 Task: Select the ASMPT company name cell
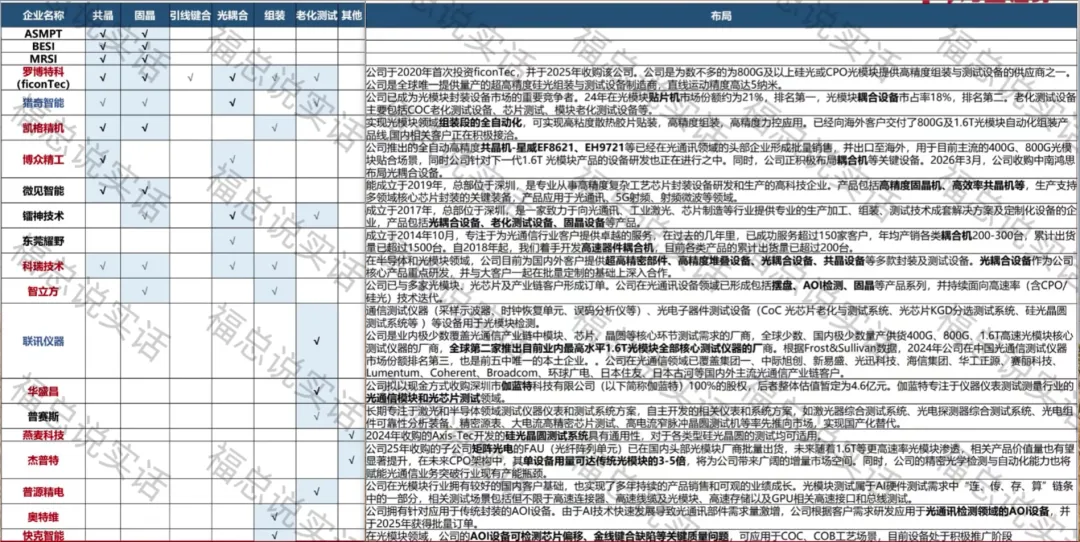click(42, 33)
